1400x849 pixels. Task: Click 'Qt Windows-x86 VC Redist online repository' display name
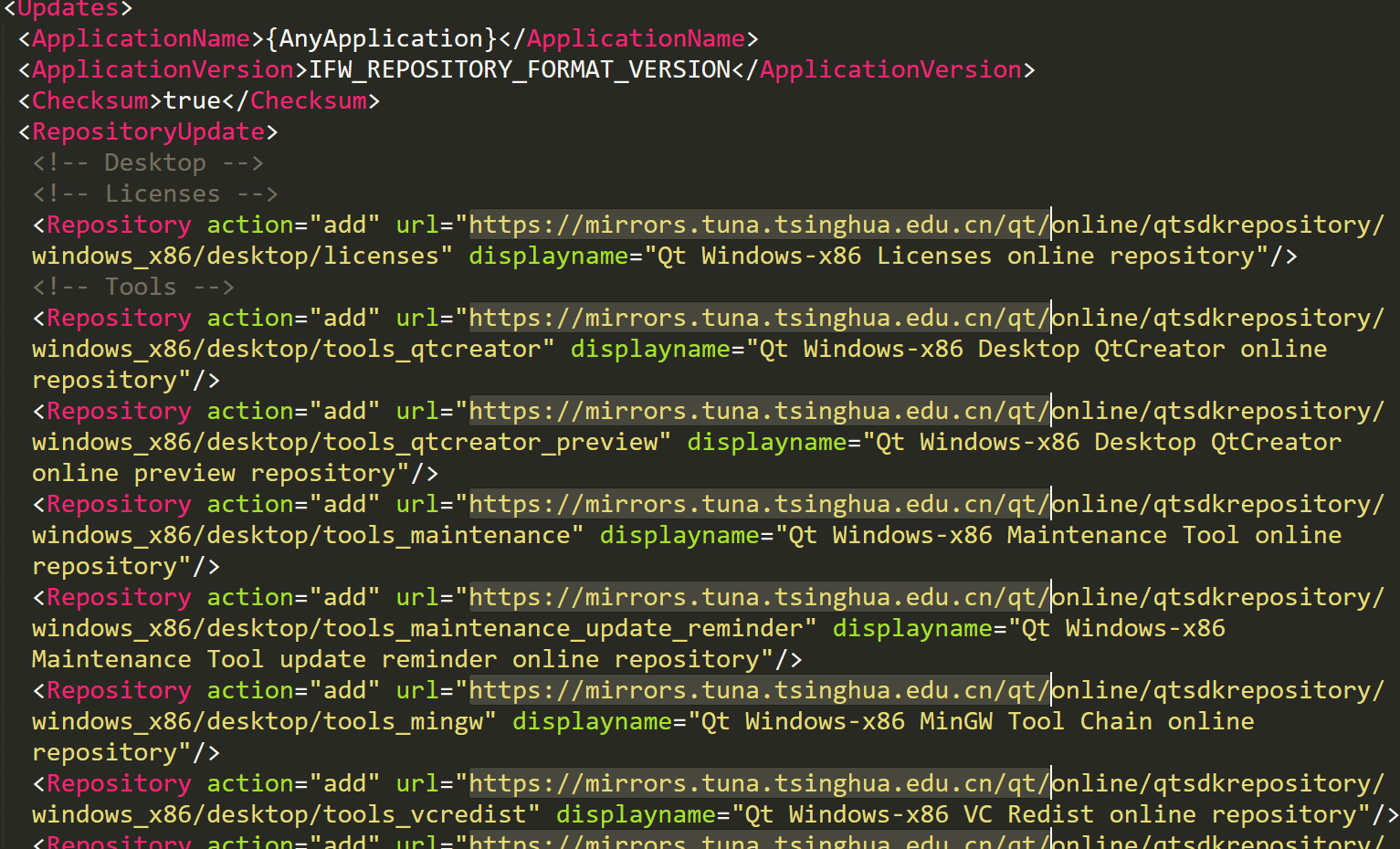(1052, 814)
